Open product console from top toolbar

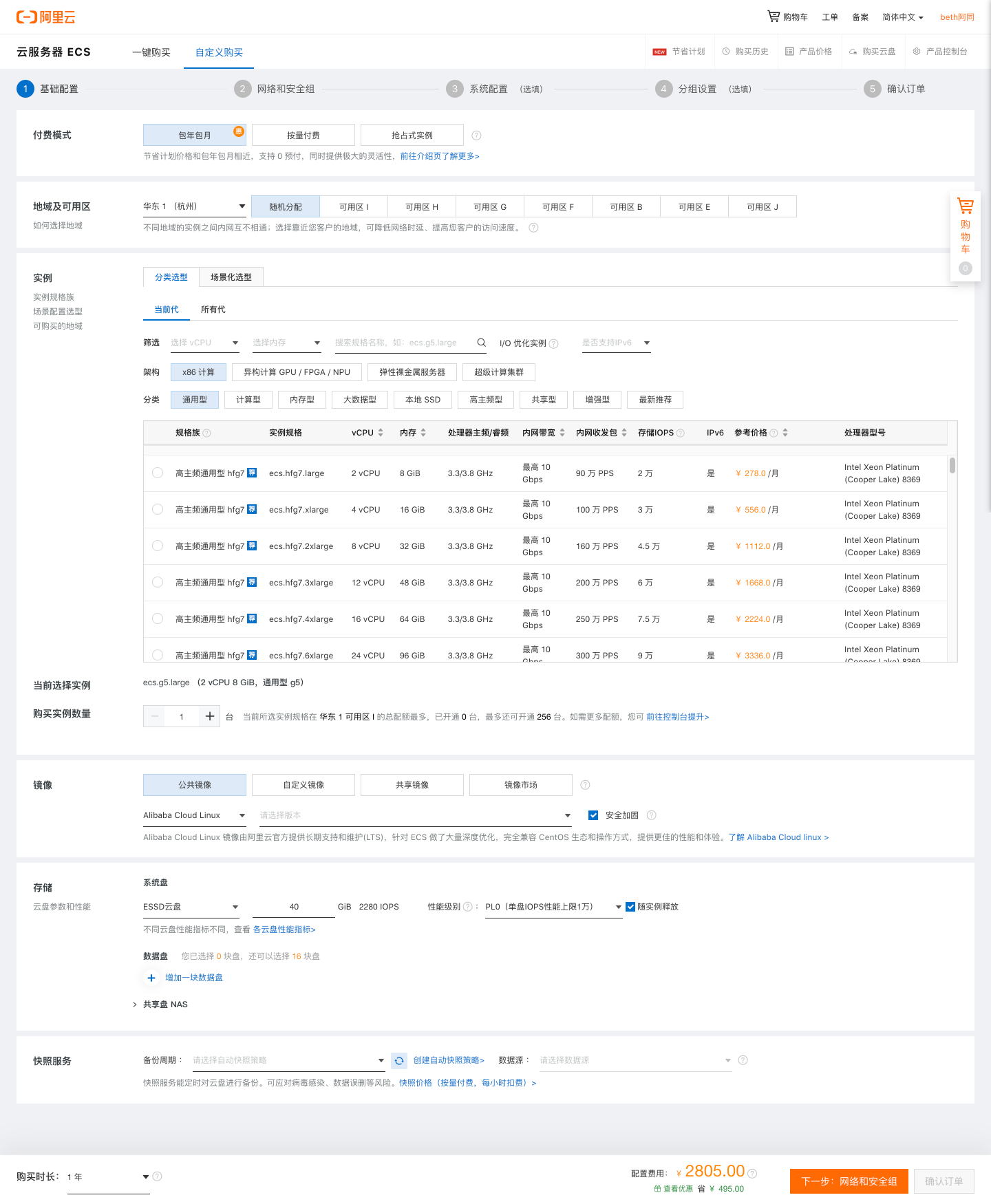tap(940, 52)
